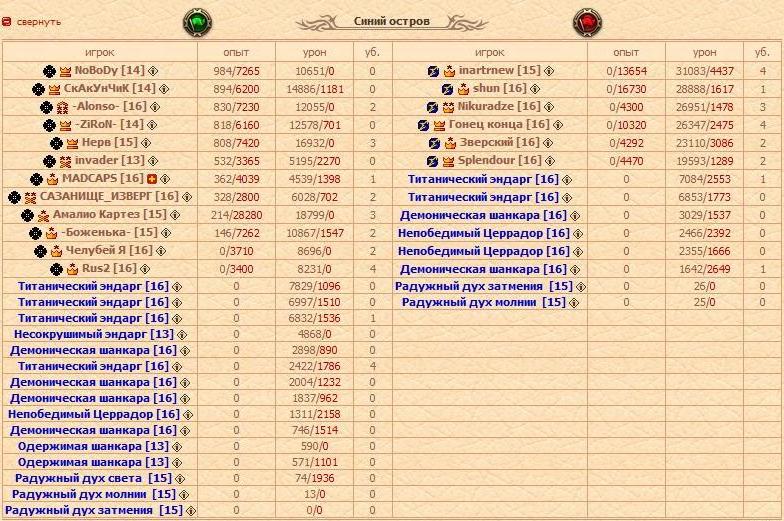Open Радужный дух молнии [15] in right table

pos(484,302)
